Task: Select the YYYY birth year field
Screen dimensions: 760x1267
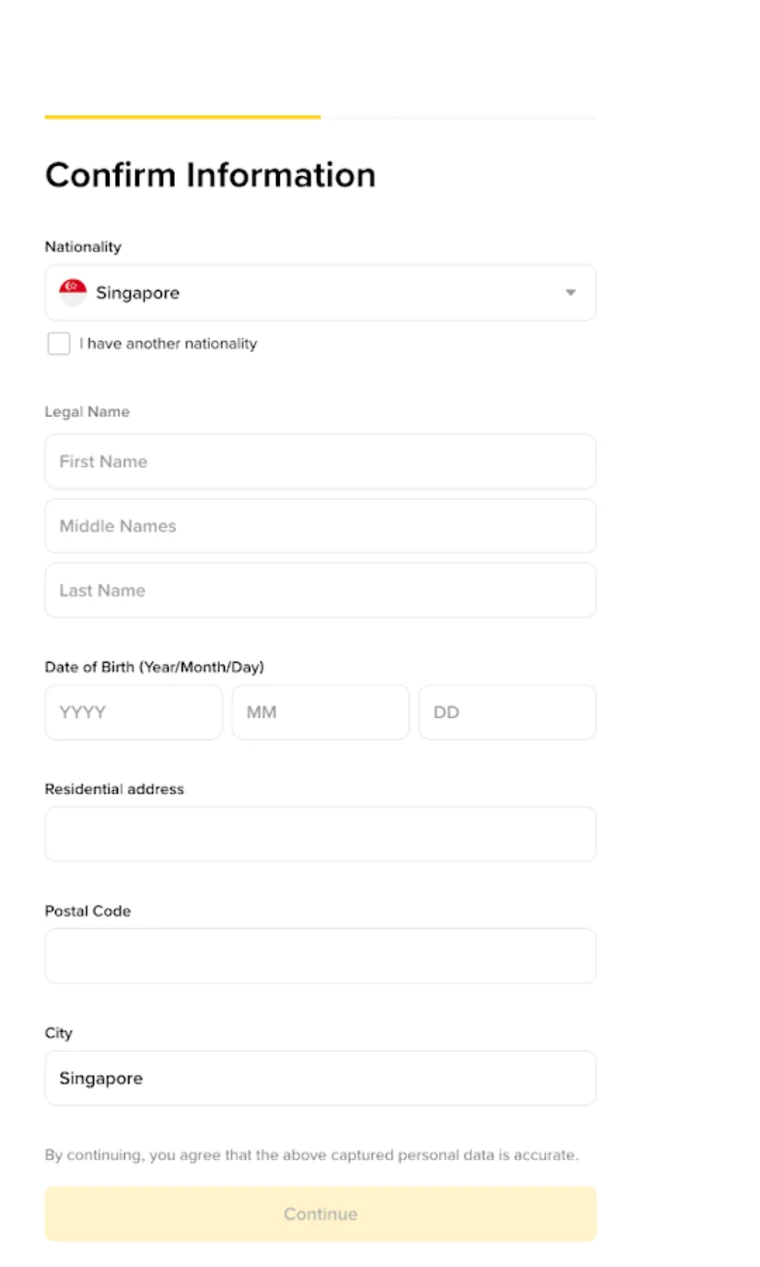Action: click(x=133, y=712)
